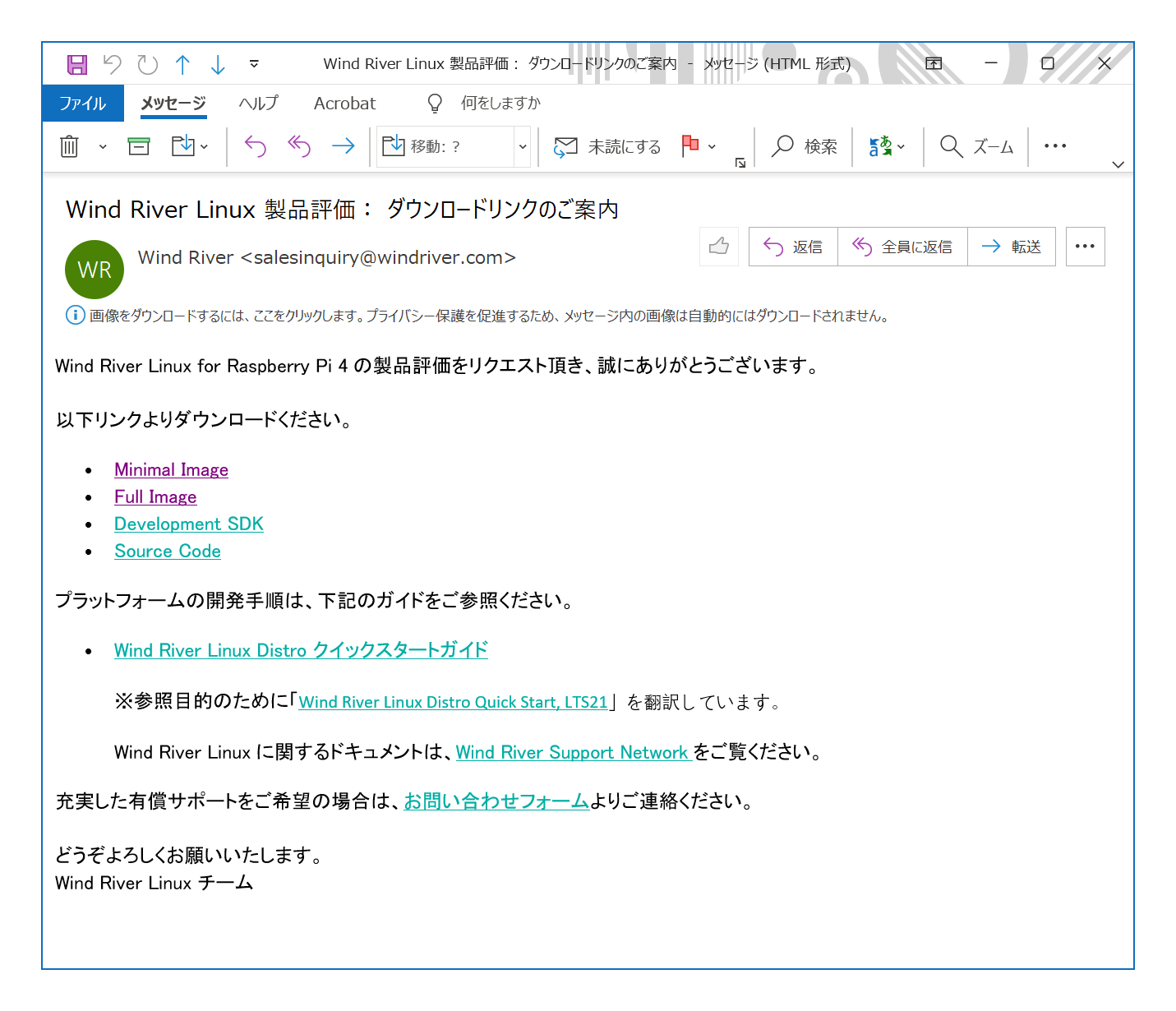Image resolution: width=1176 pixels, height=1011 pixels.
Task: Click the text 以下リンクよりダウンロードください。
Action: (x=205, y=420)
